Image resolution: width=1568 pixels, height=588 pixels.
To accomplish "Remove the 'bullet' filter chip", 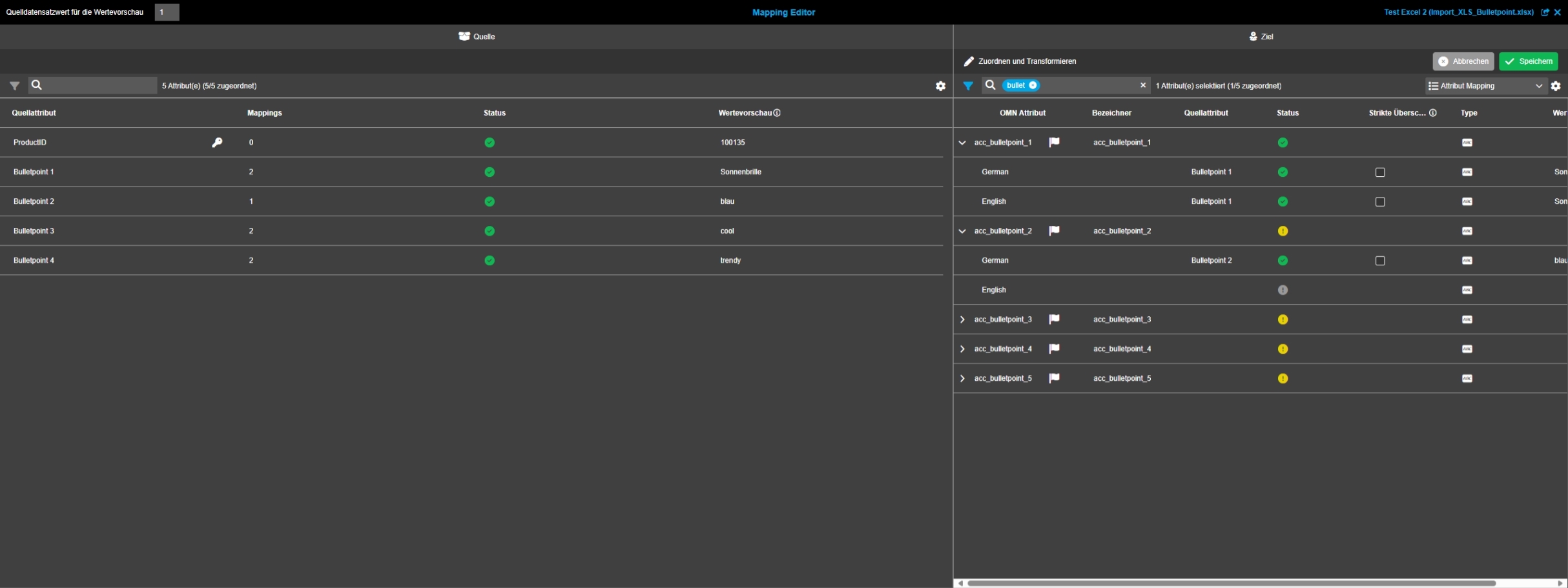I will point(1033,85).
